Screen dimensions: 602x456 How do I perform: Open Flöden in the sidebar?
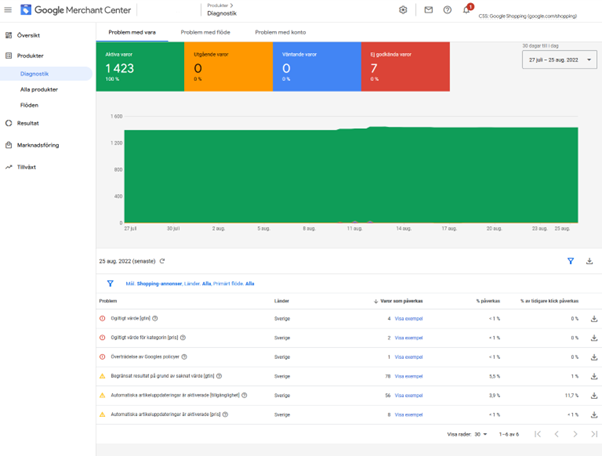(29, 105)
